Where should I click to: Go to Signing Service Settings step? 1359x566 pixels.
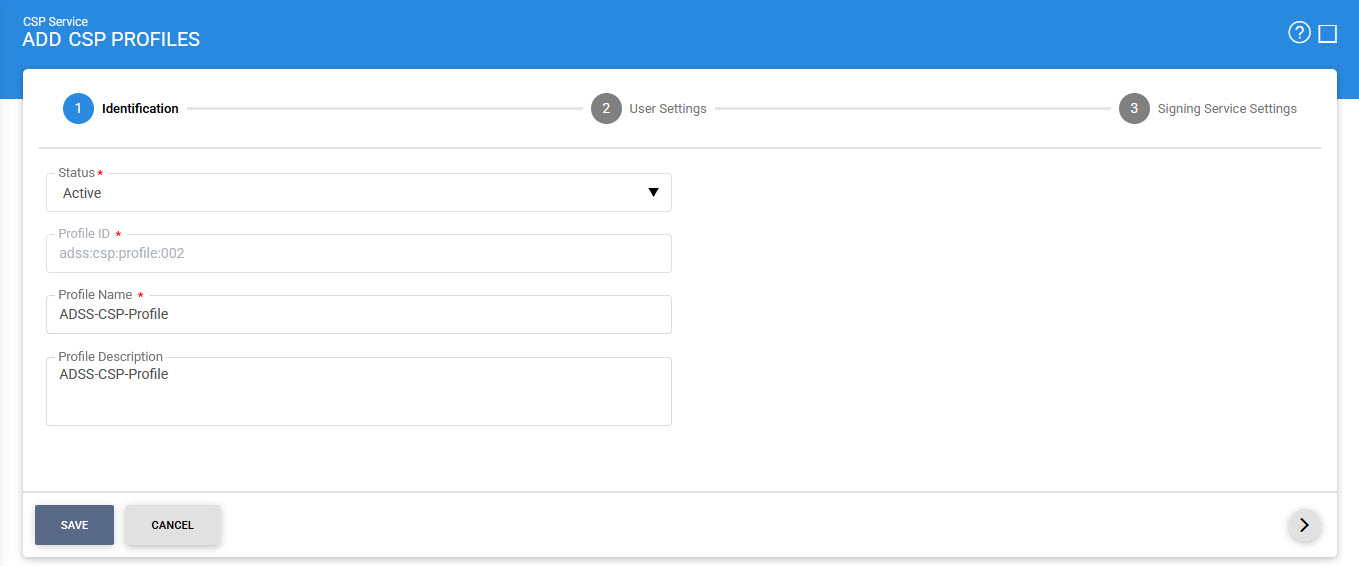(x=1226, y=109)
